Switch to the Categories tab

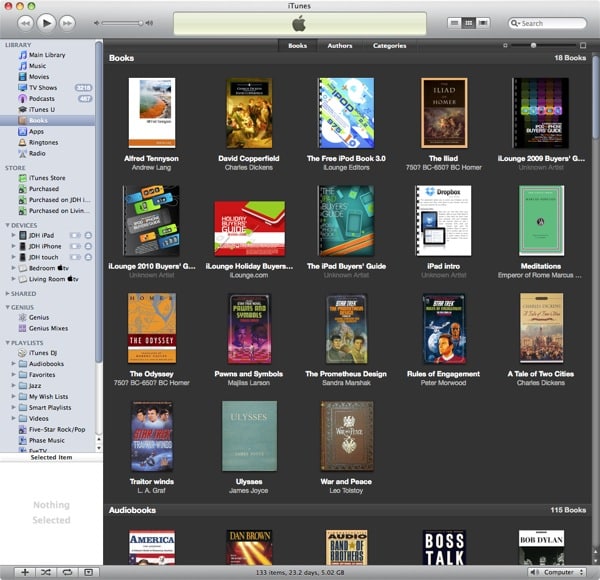[390, 46]
